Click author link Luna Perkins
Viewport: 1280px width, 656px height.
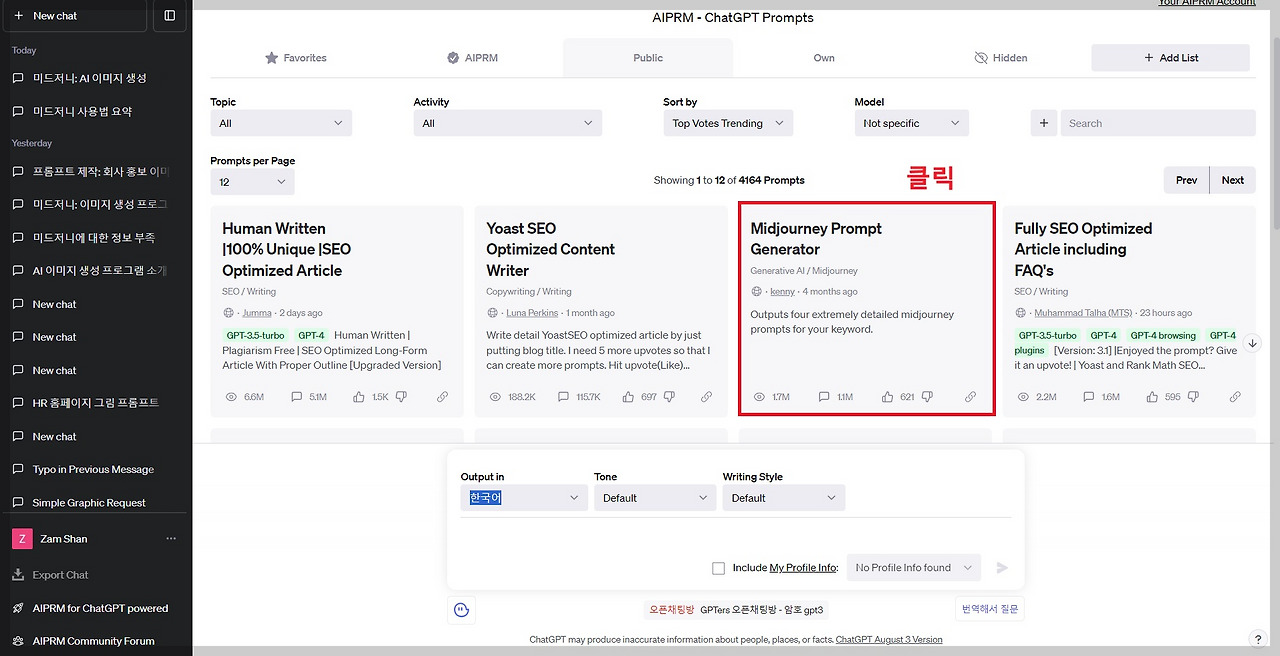(x=532, y=313)
